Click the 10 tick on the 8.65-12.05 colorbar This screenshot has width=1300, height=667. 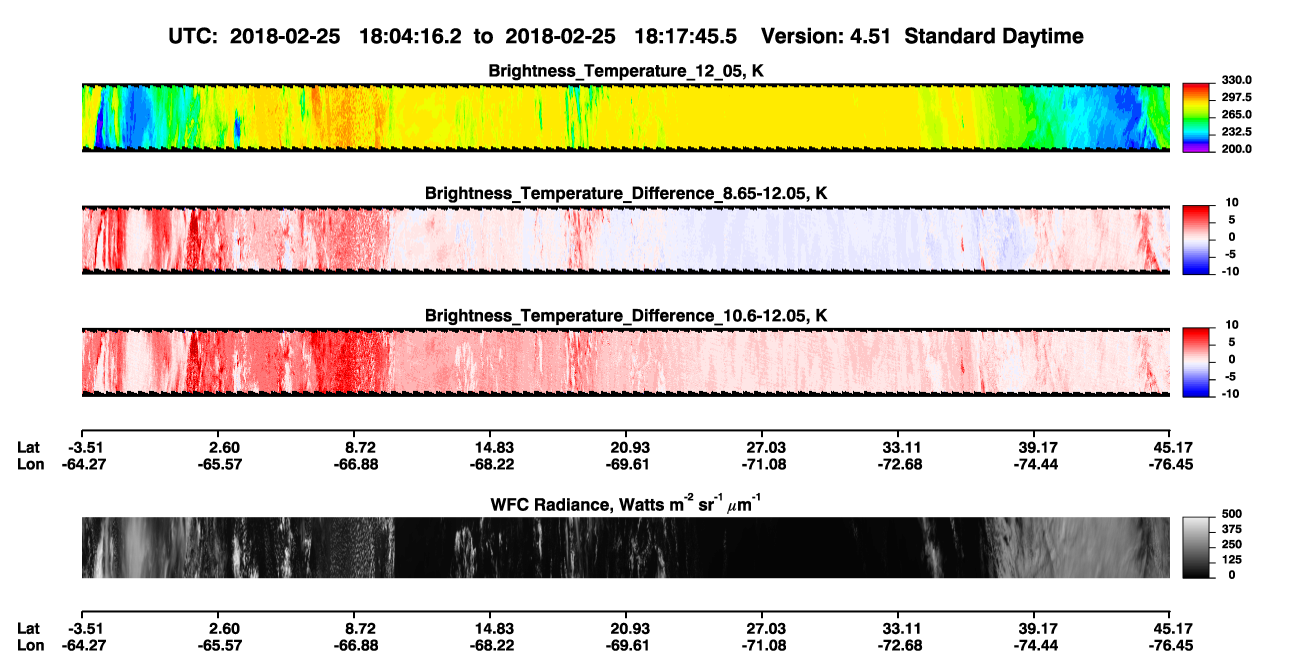point(1230,202)
